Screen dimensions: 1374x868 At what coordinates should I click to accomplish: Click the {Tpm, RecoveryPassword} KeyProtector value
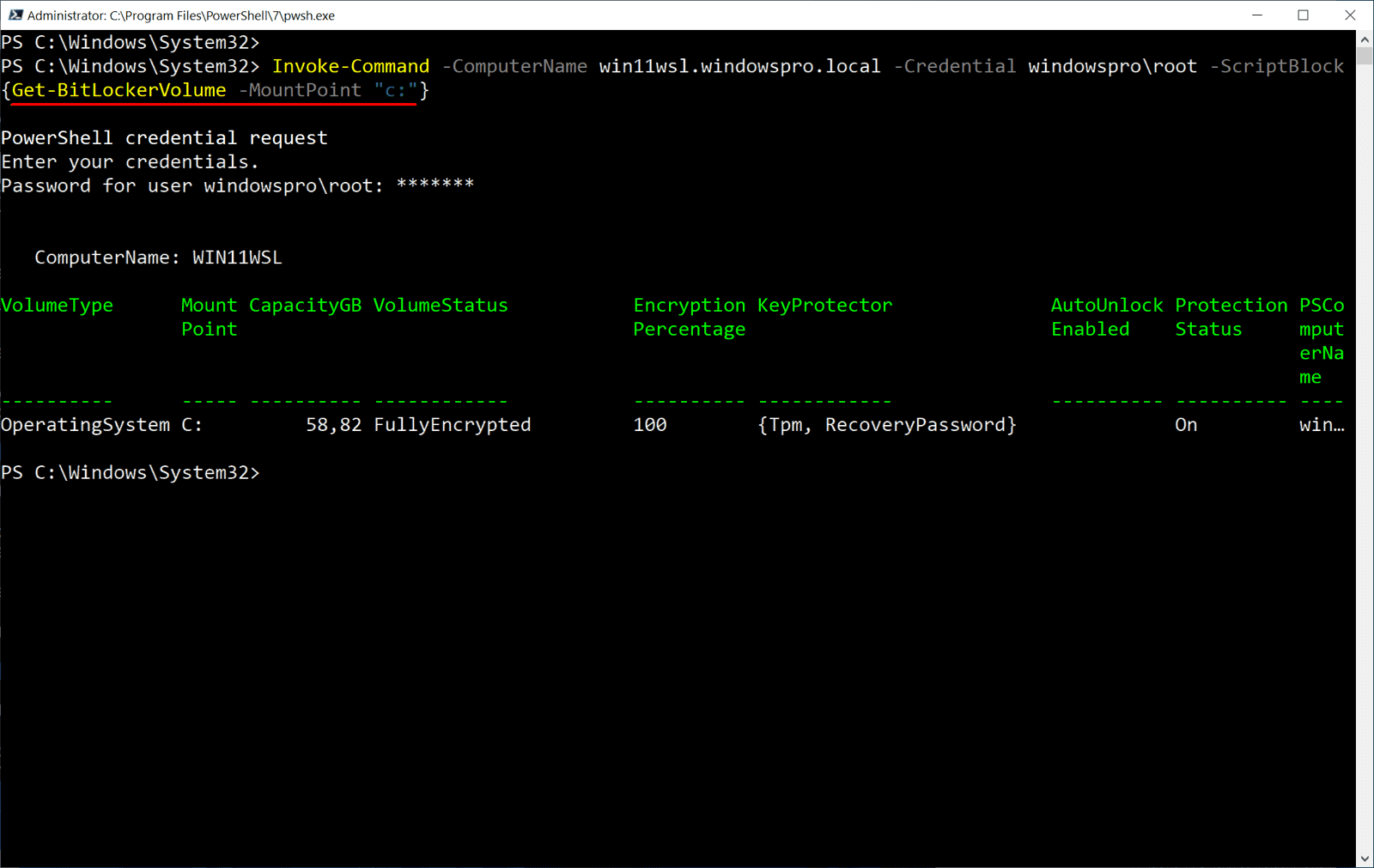887,424
